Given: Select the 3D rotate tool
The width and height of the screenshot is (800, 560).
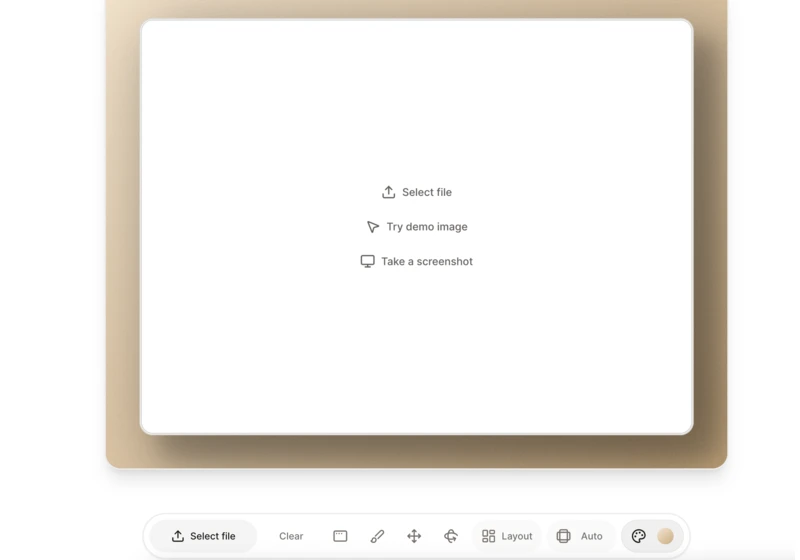Looking at the screenshot, I should click(451, 536).
